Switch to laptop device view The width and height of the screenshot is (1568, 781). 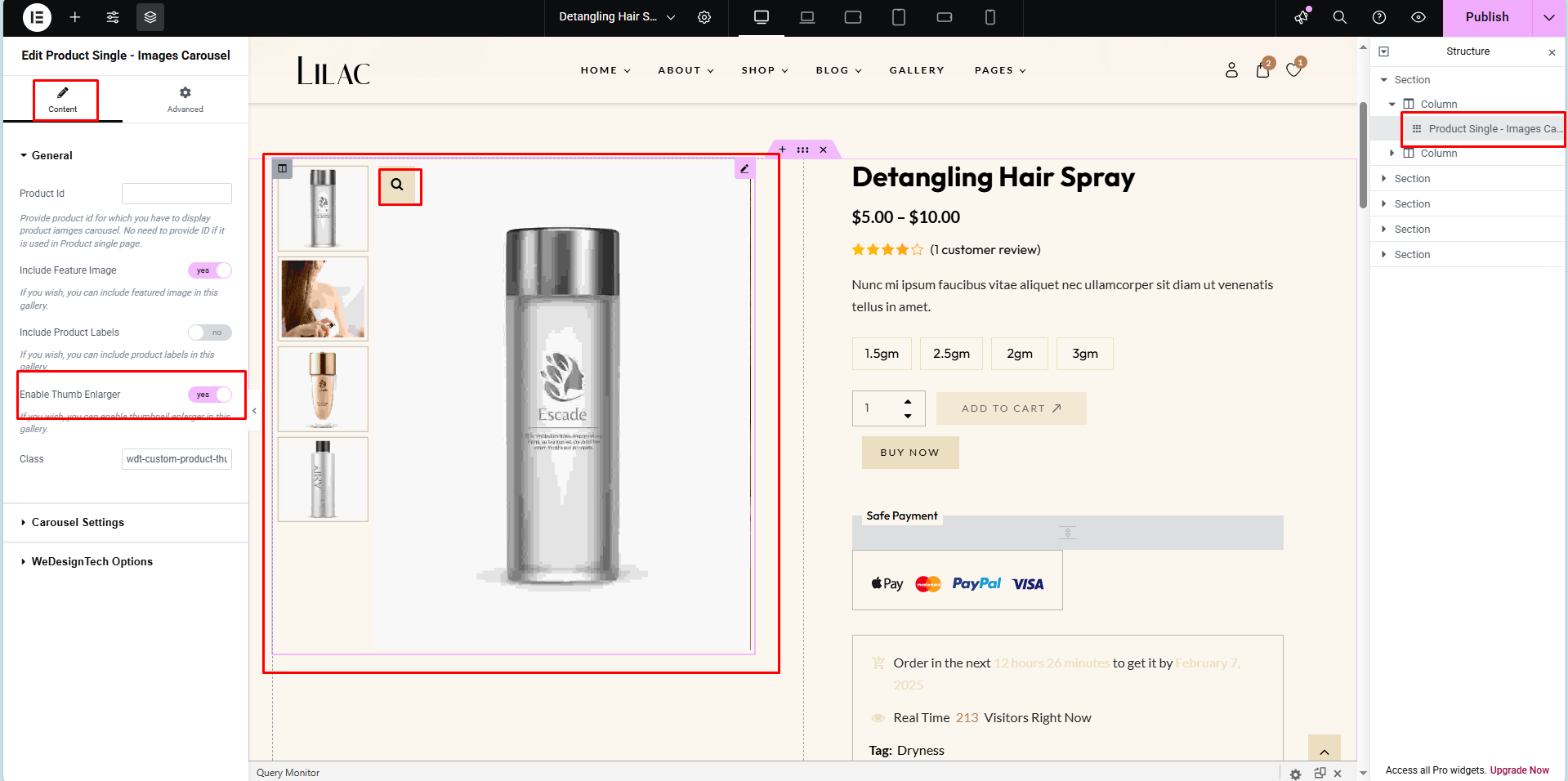807,17
